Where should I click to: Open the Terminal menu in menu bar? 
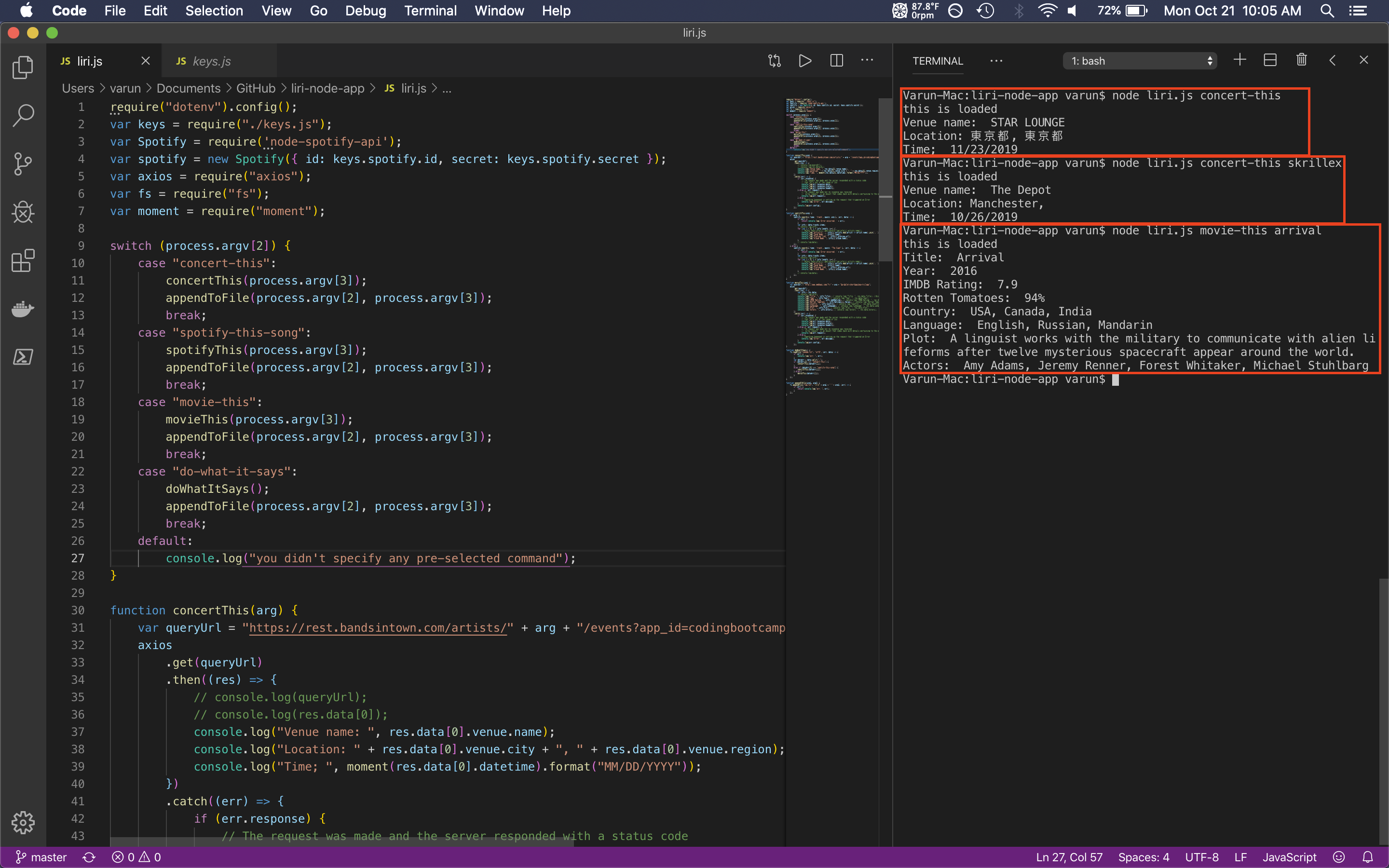430,10
